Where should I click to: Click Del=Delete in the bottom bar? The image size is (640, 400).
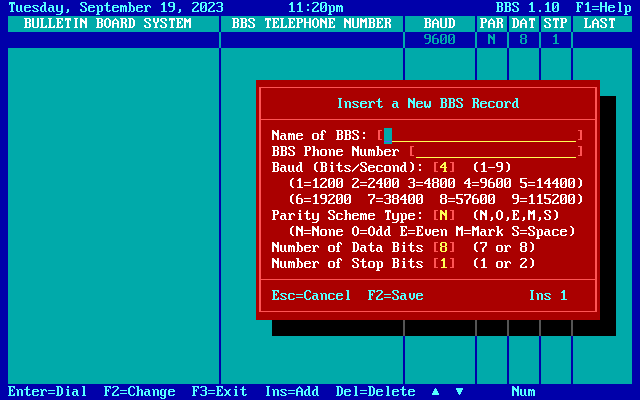click(375, 392)
